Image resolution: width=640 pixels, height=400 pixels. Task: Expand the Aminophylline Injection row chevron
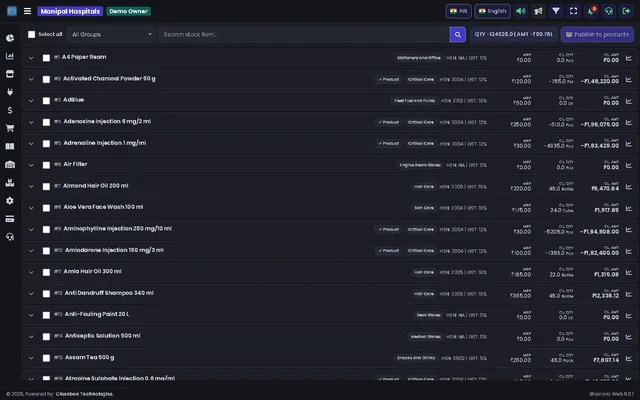tap(31, 229)
